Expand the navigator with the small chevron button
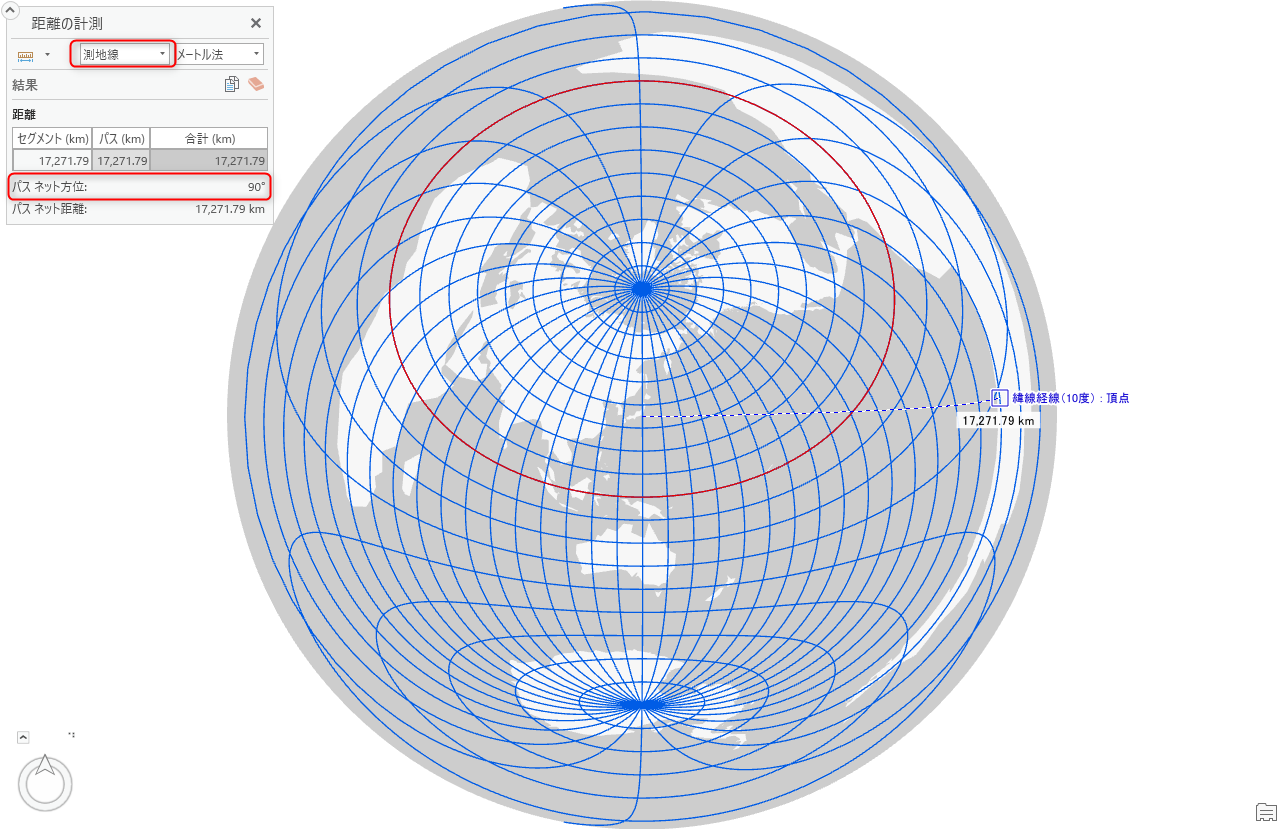Screen dimensions: 1284x829 tap(23, 737)
